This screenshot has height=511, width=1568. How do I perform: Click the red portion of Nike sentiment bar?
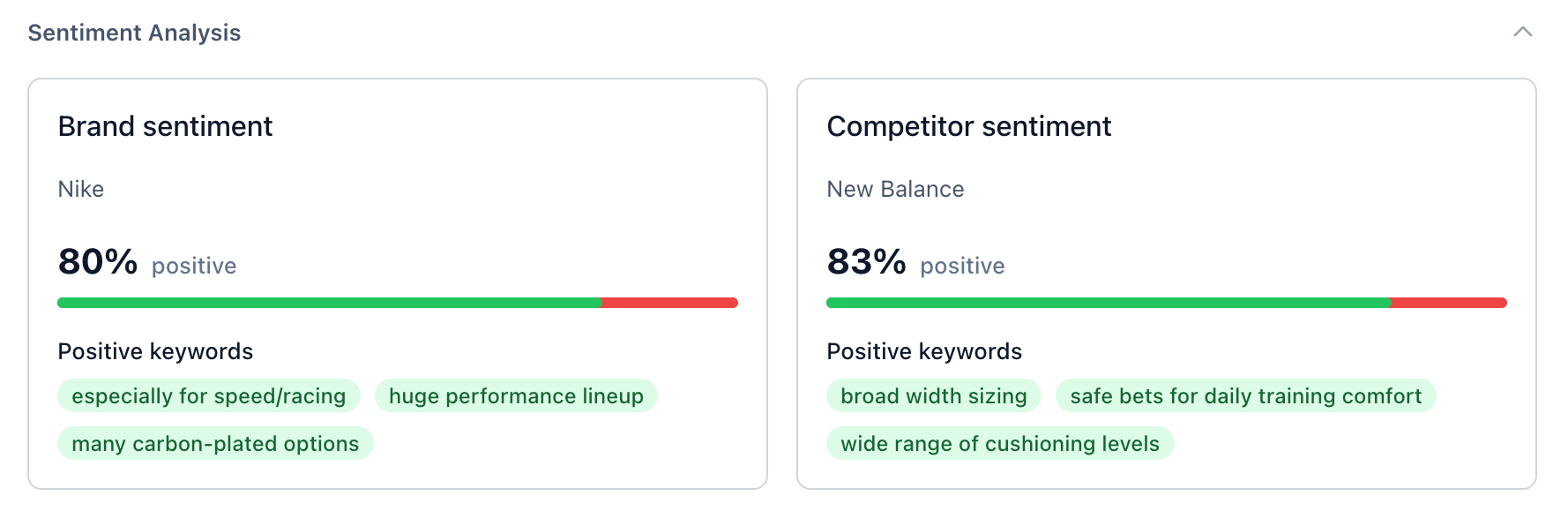point(670,303)
